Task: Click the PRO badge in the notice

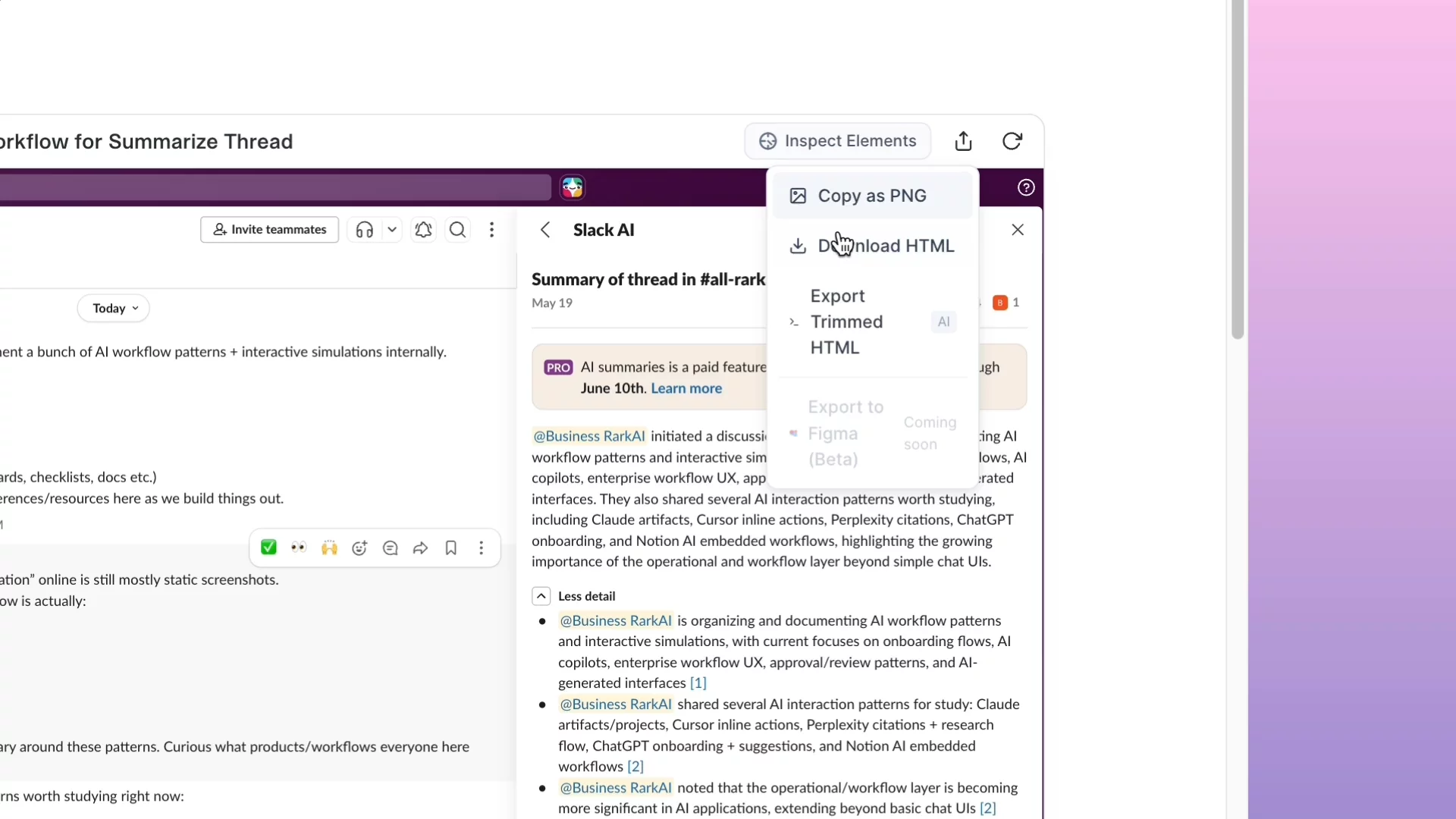Action: click(x=558, y=368)
